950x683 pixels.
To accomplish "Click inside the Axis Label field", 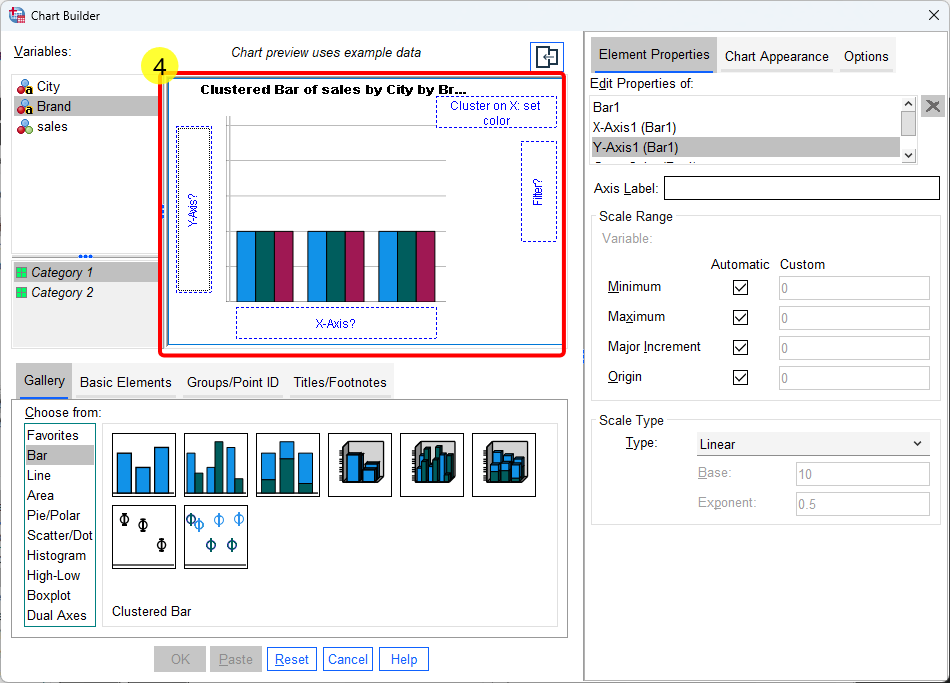I will point(800,187).
